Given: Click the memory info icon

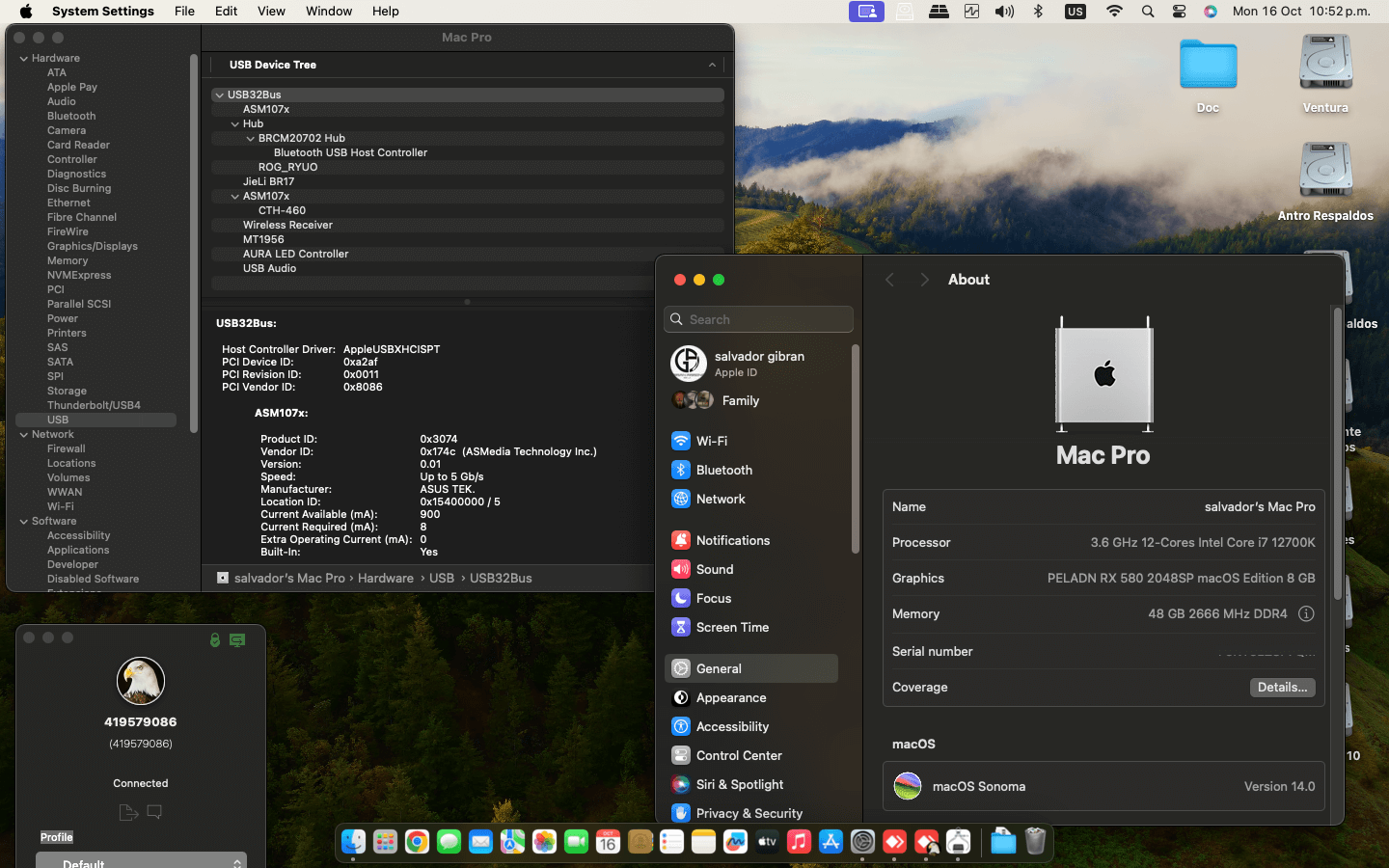Looking at the screenshot, I should (1306, 613).
